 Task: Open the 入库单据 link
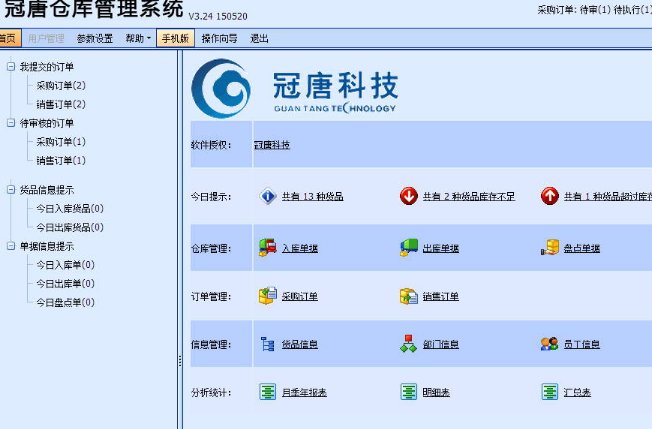(300, 248)
